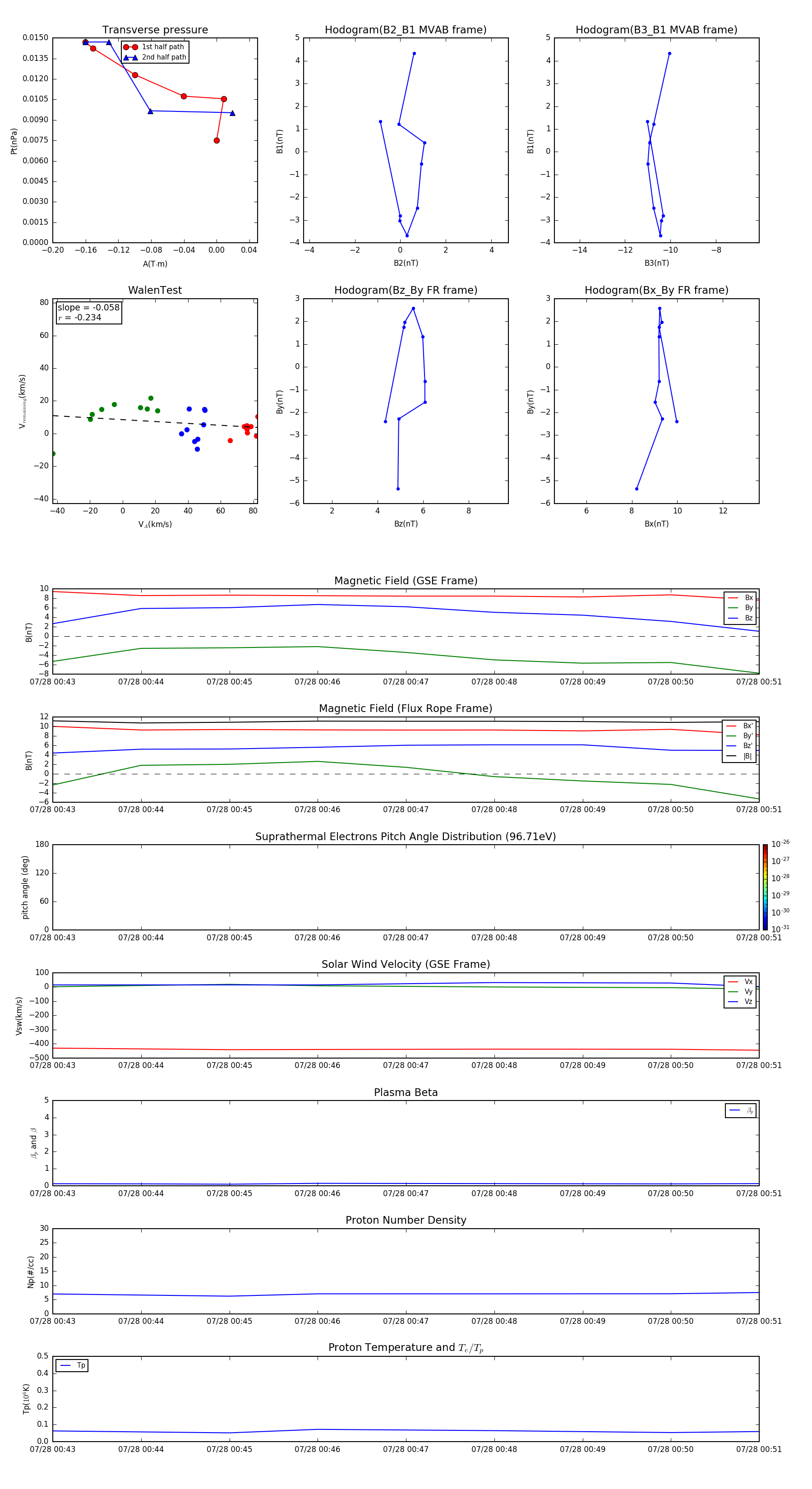This screenshot has width=812, height=1489.
Task: Click the pitch angle colorbar
Action: tap(765, 887)
